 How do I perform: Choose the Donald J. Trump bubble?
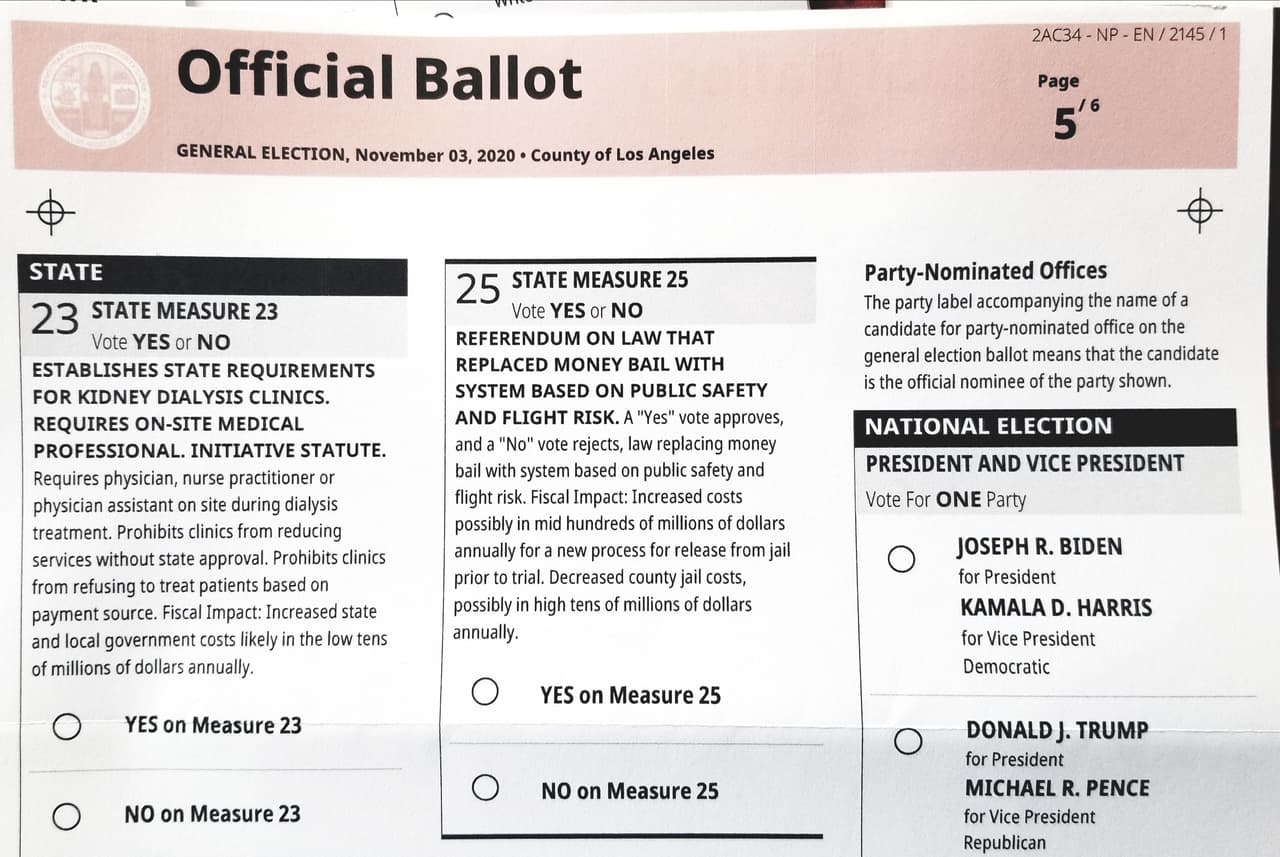pos(907,741)
